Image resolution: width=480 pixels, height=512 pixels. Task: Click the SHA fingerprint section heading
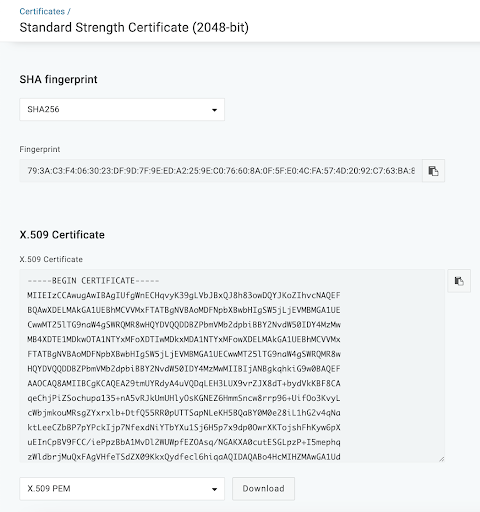coord(58,79)
